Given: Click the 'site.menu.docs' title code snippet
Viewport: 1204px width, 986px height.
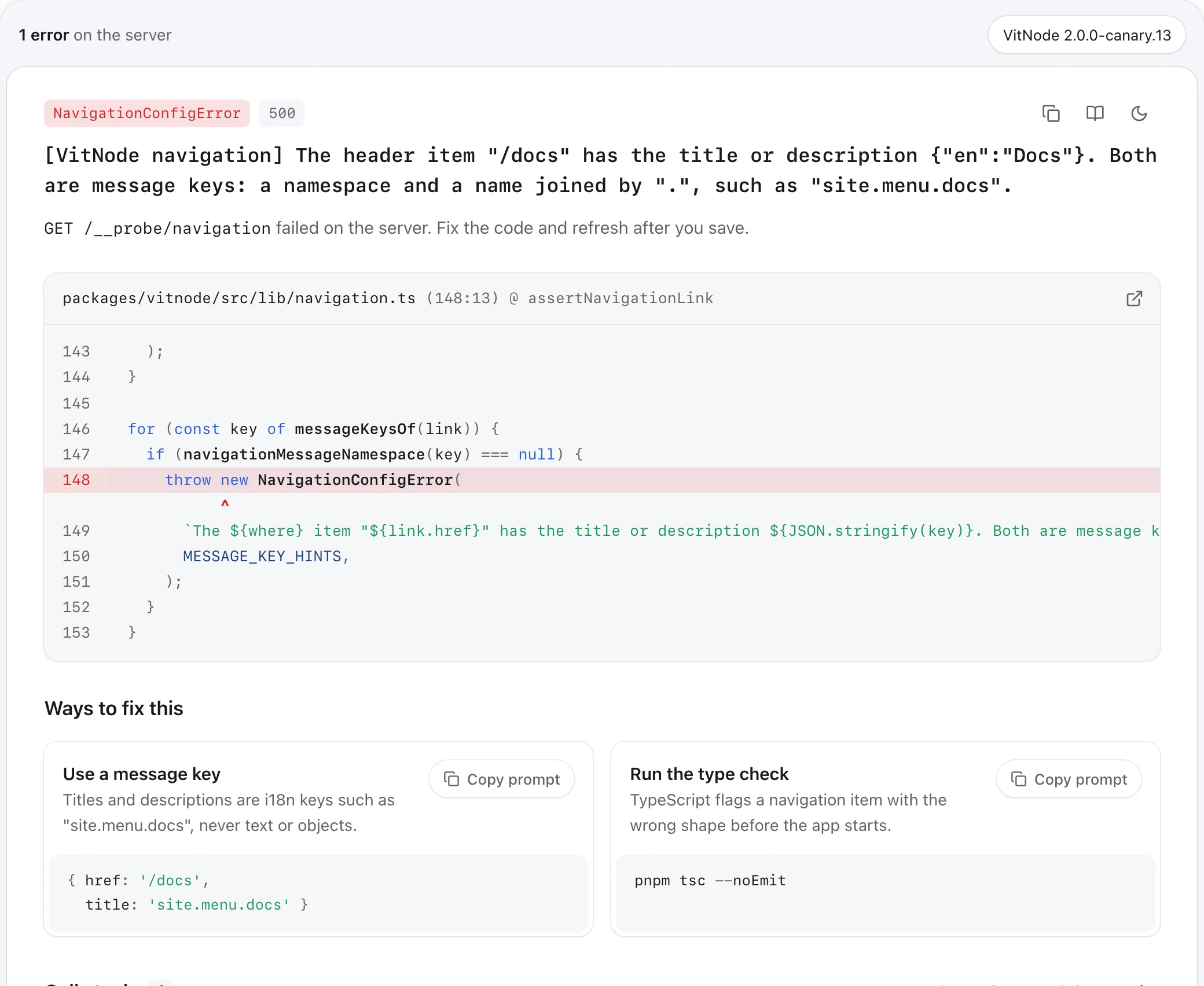Looking at the screenshot, I should click(x=219, y=904).
